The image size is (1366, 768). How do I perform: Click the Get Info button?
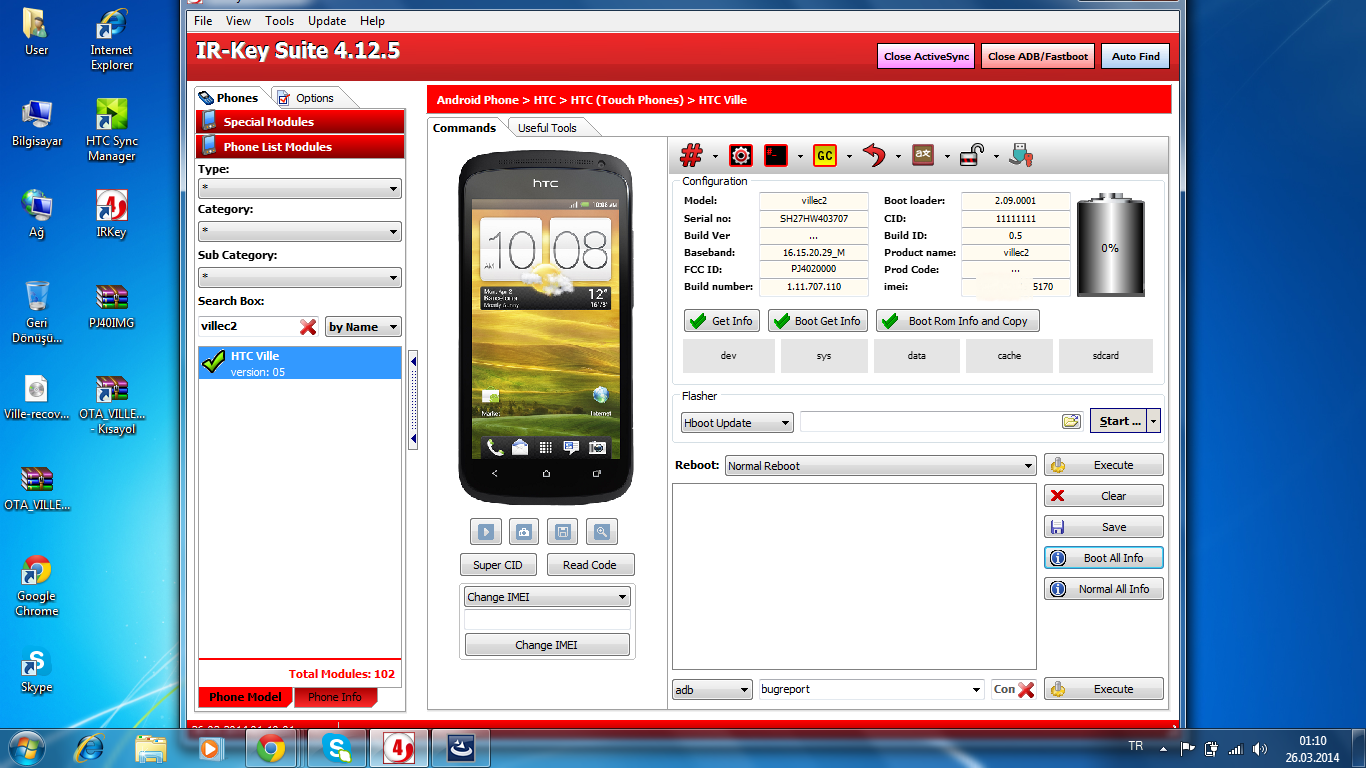(721, 321)
